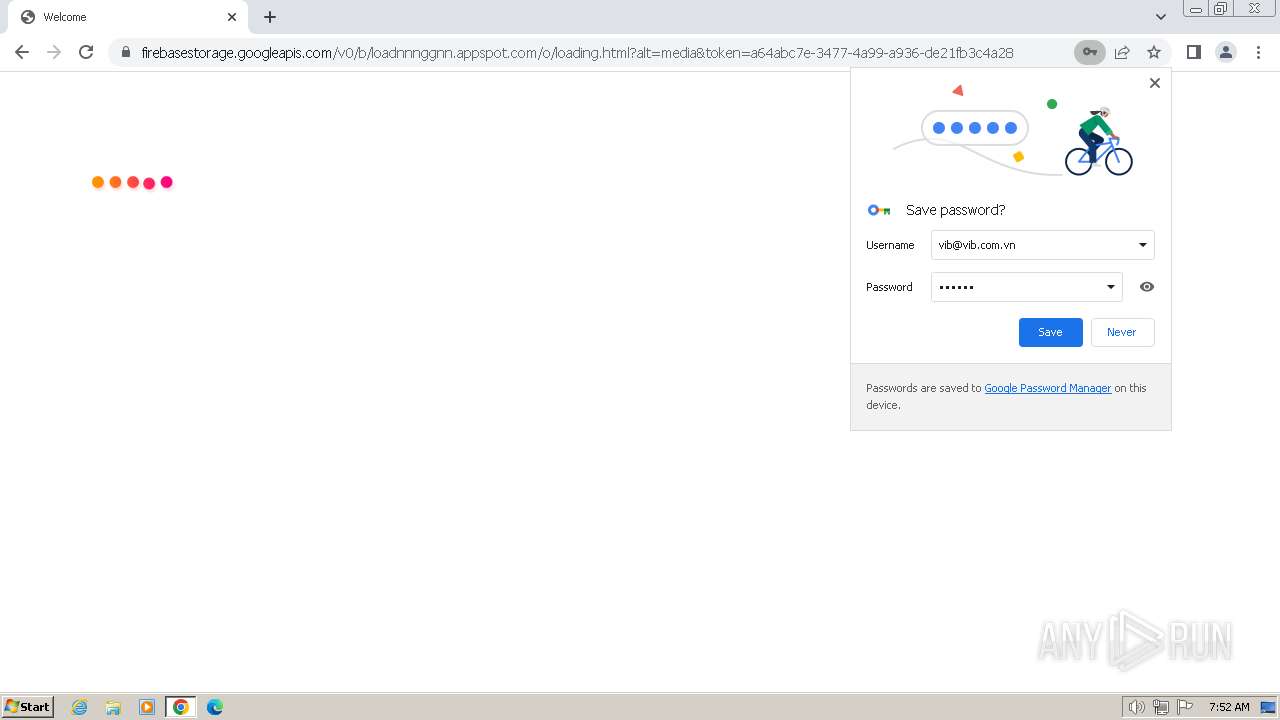Choose Never to save password
1280x720 pixels.
[x=1122, y=332]
